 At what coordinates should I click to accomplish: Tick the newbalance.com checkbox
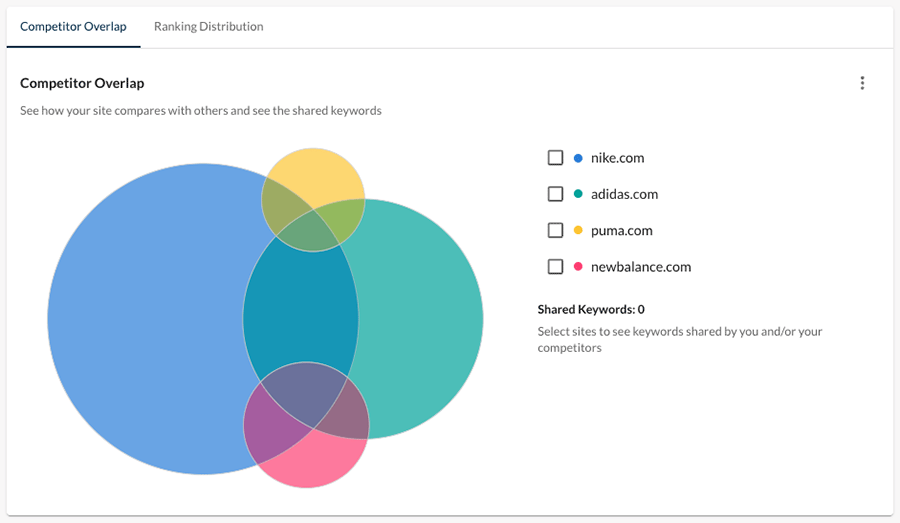tap(555, 266)
